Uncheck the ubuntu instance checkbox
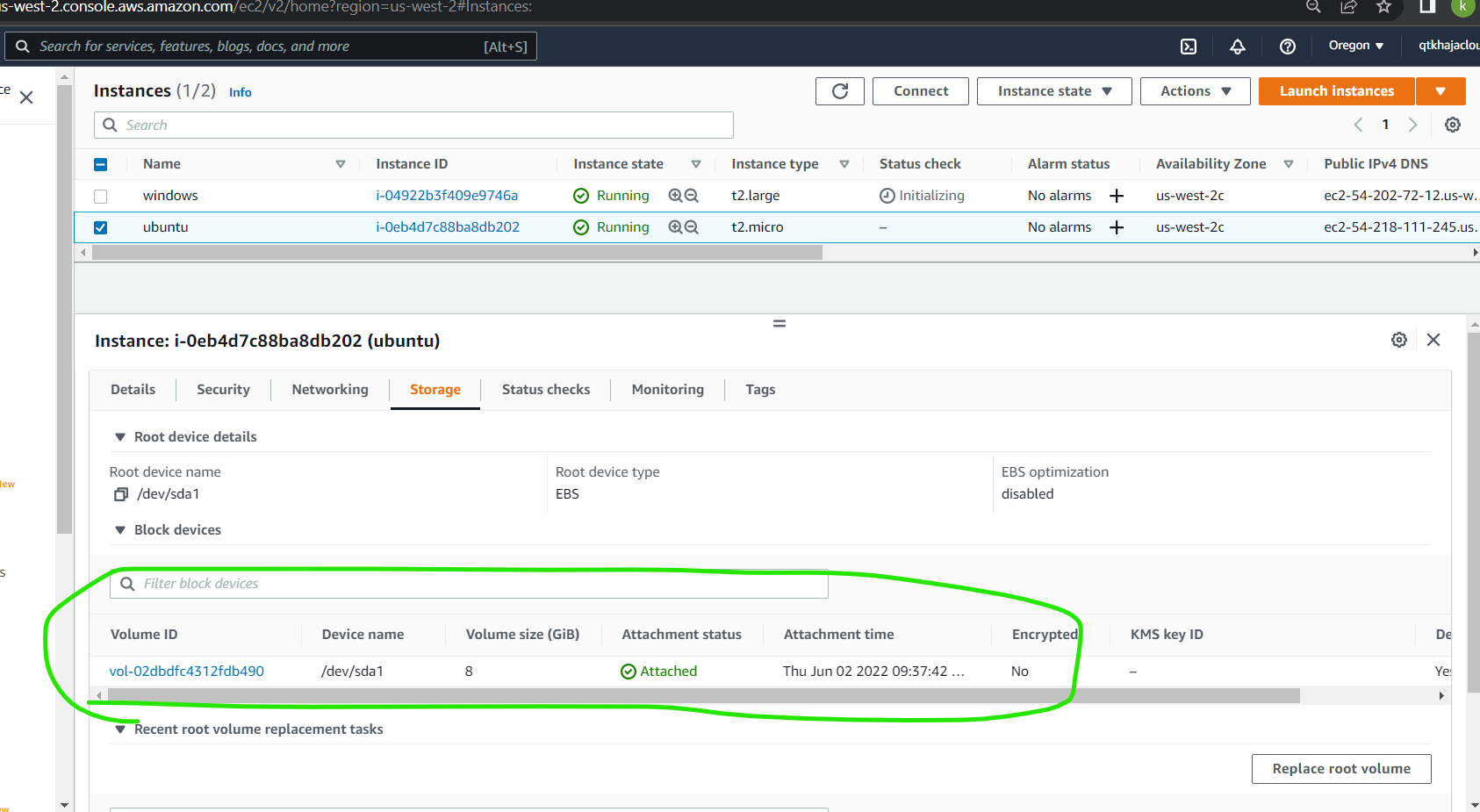This screenshot has height=812, width=1480. 100,228
